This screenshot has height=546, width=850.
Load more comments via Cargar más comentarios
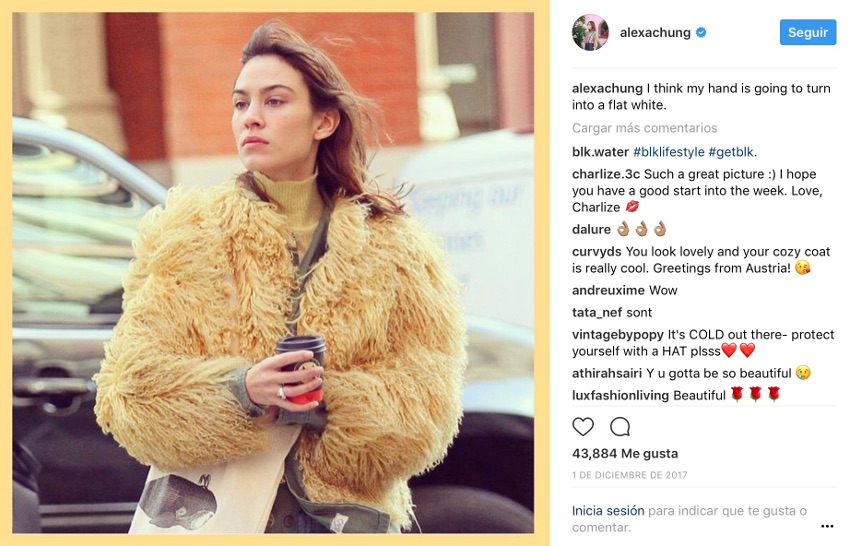pyautogui.click(x=645, y=128)
